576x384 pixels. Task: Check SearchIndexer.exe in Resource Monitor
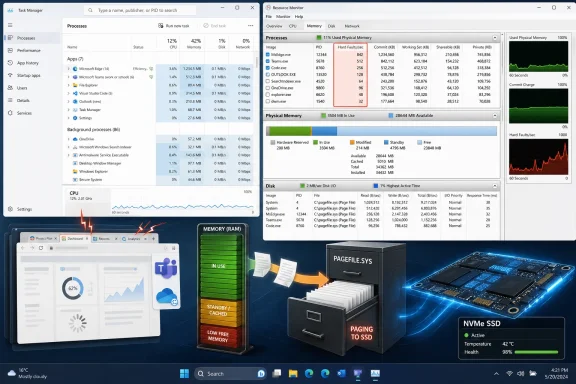tap(268, 81)
